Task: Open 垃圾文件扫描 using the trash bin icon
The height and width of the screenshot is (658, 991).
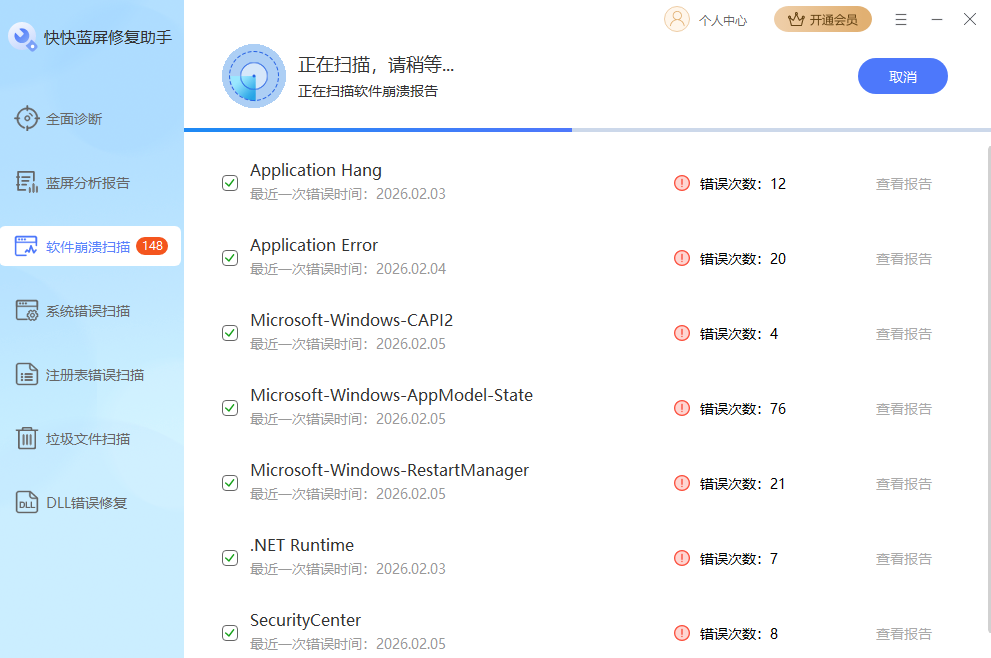Action: coord(28,438)
